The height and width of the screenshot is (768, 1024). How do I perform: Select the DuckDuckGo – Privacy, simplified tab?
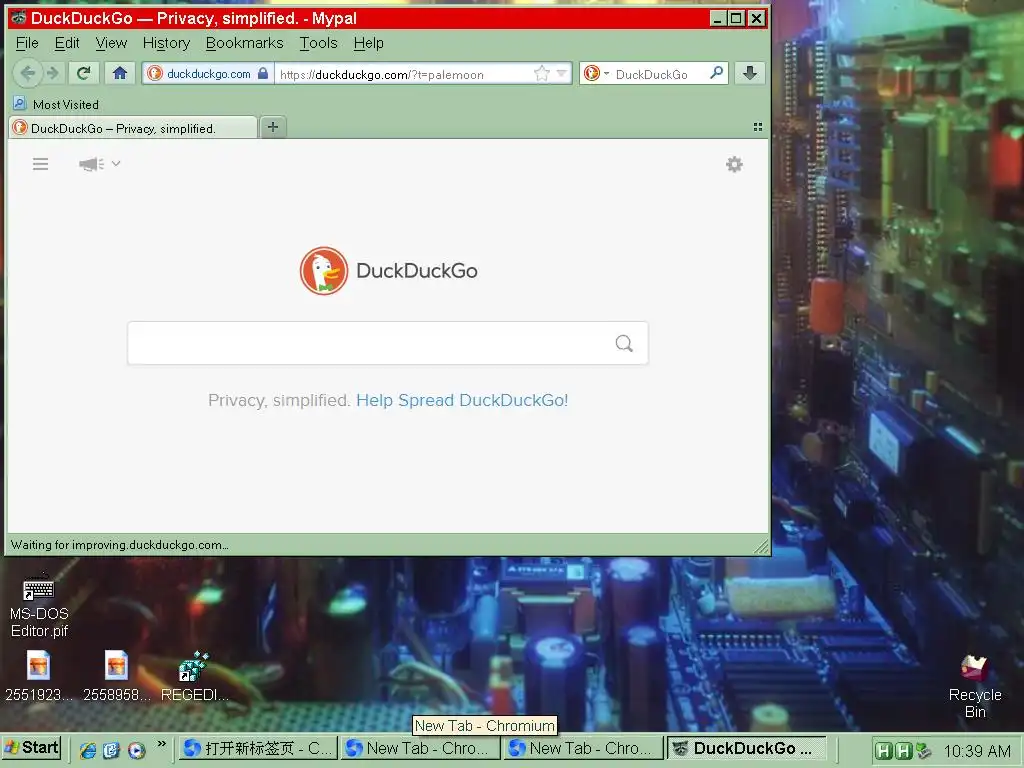(x=133, y=128)
